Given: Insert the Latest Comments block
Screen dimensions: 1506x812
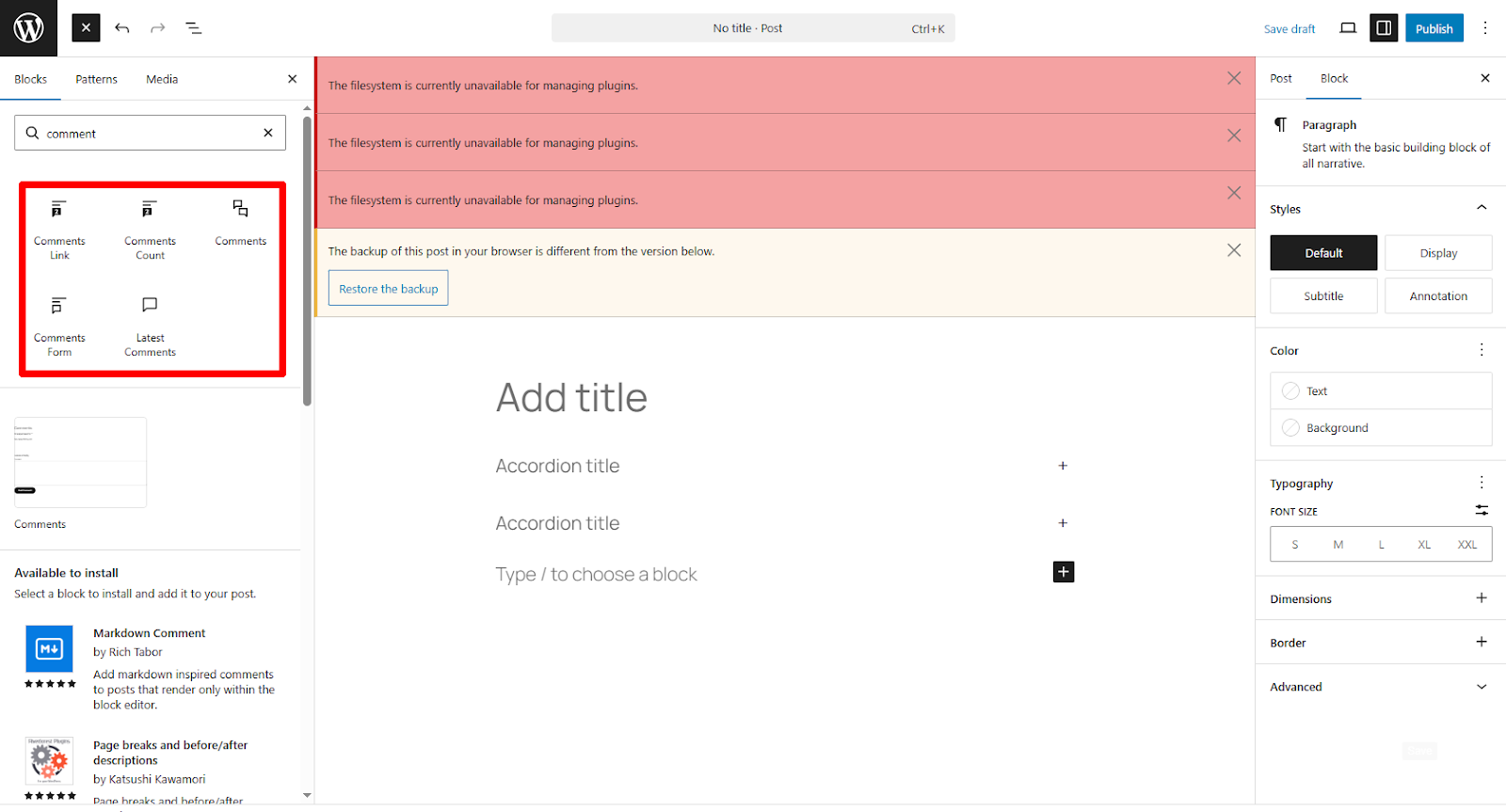Looking at the screenshot, I should pyautogui.click(x=150, y=326).
